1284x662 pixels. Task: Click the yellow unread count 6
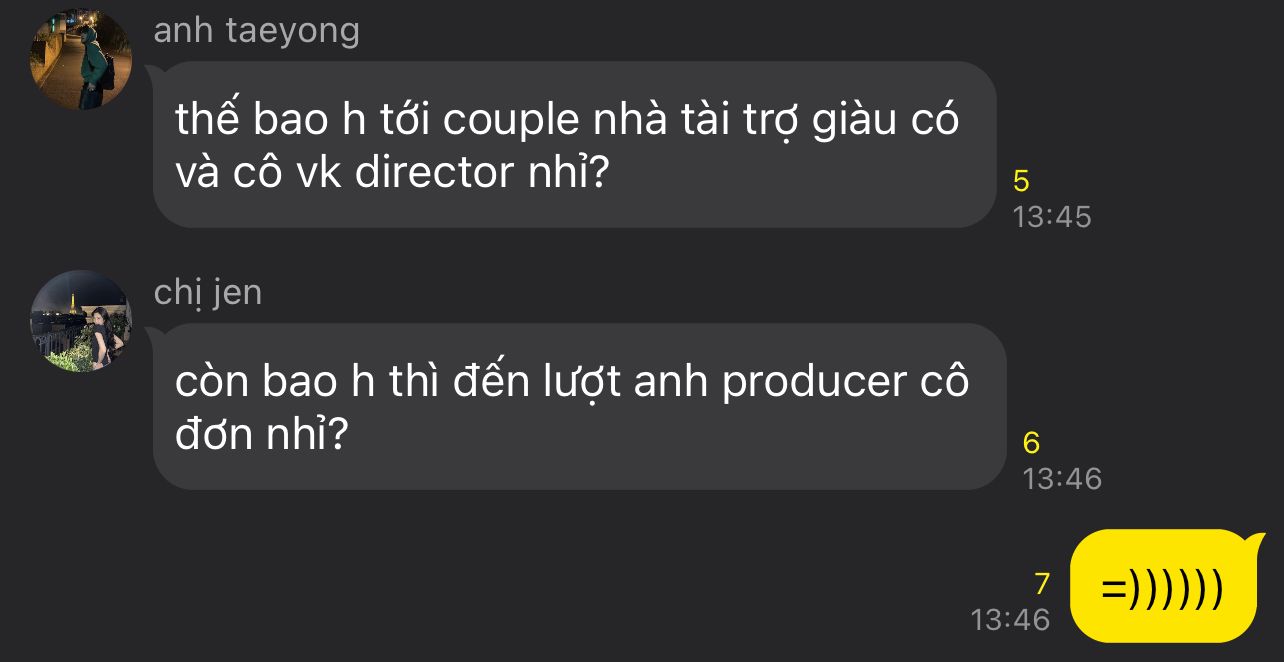pyautogui.click(x=1032, y=442)
